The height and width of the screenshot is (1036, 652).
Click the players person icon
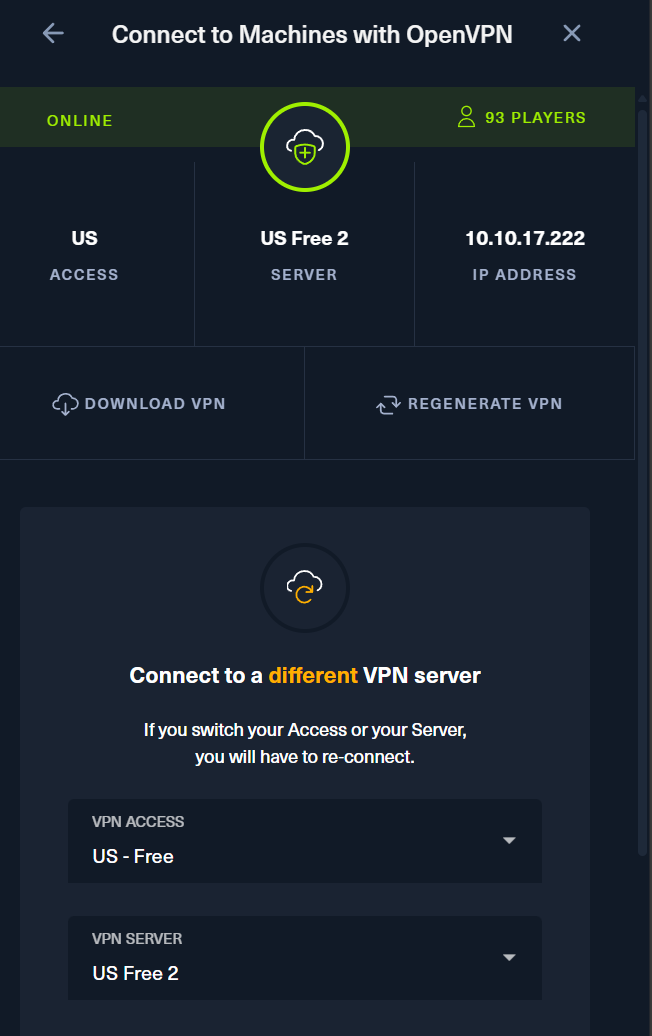pyautogui.click(x=466, y=117)
